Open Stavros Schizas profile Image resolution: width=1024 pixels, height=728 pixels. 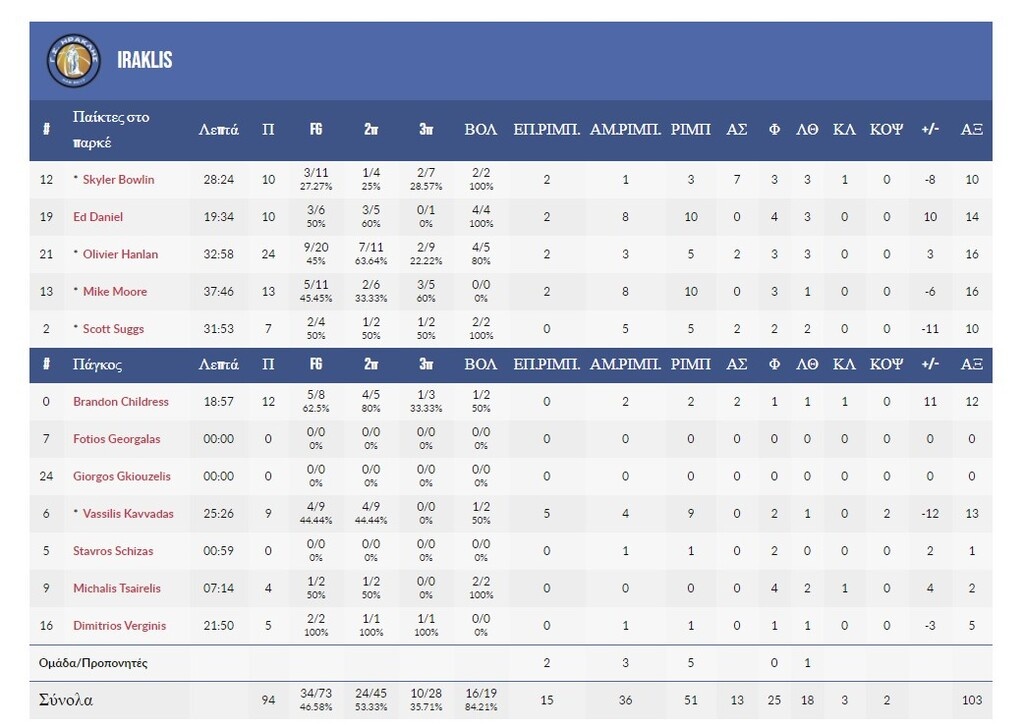pos(112,551)
